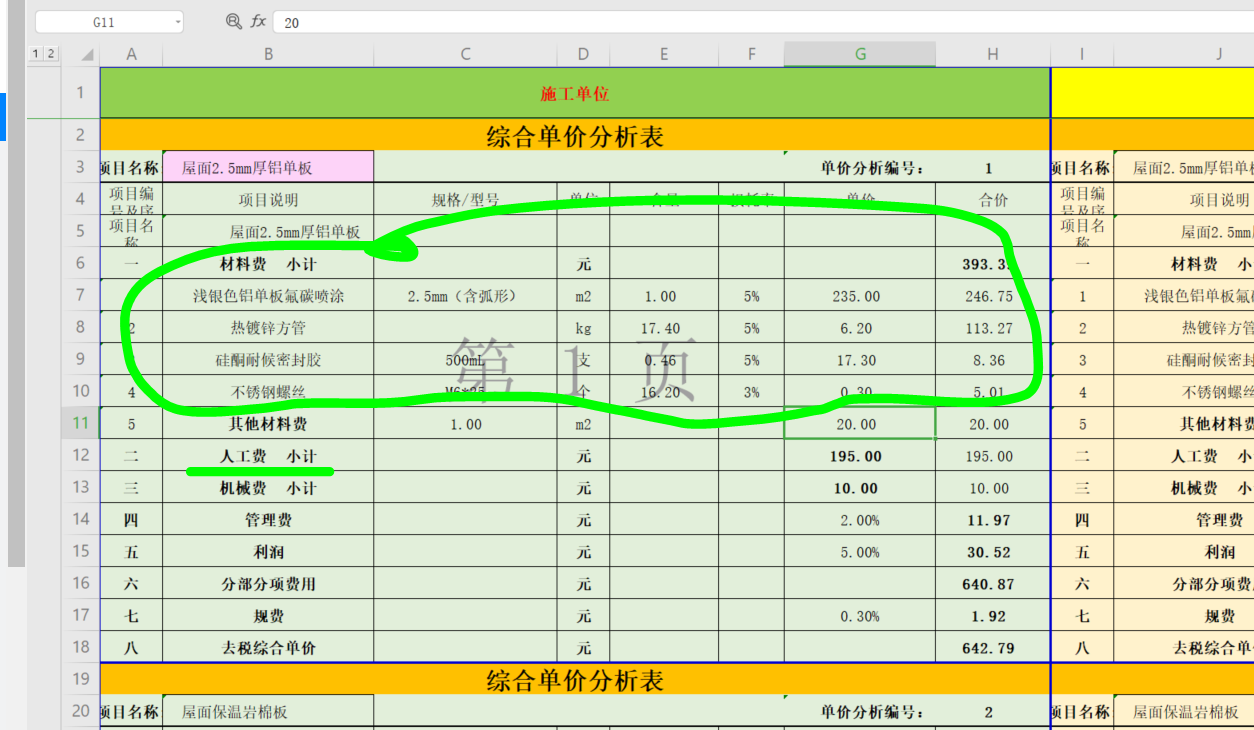The height and width of the screenshot is (730, 1254).
Task: Click 去税综合单价 in column B
Action: tap(268, 648)
